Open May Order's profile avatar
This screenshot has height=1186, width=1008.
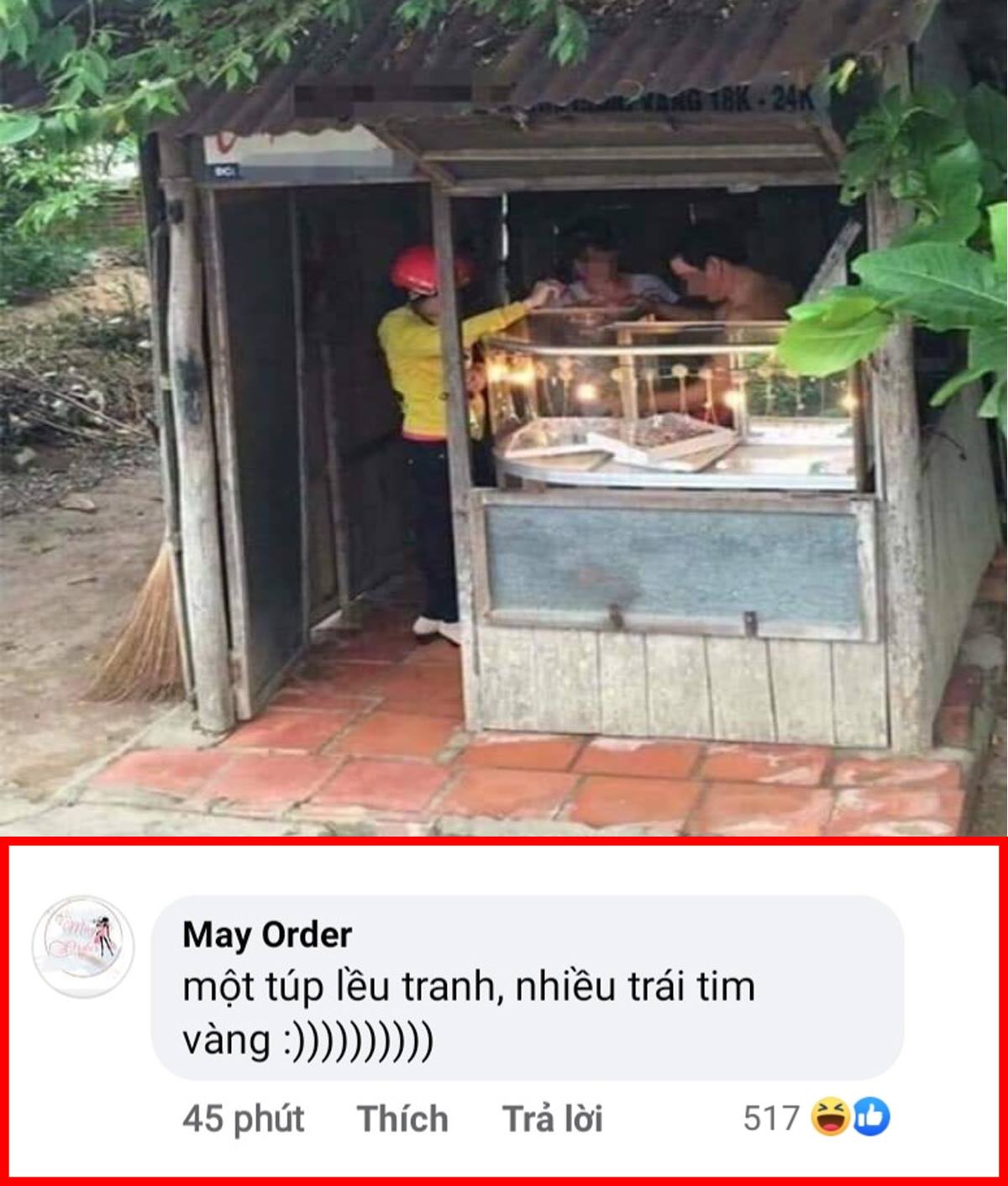coord(82,947)
